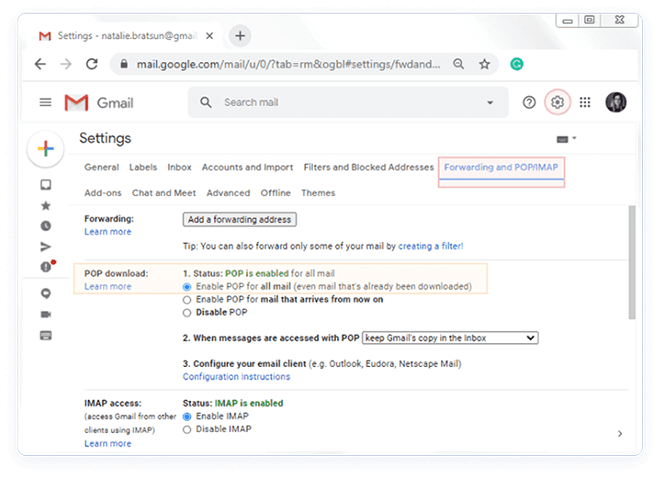Image resolution: width=660 pixels, height=477 pixels.
Task: Open the Configuration instructions link
Action: click(236, 377)
